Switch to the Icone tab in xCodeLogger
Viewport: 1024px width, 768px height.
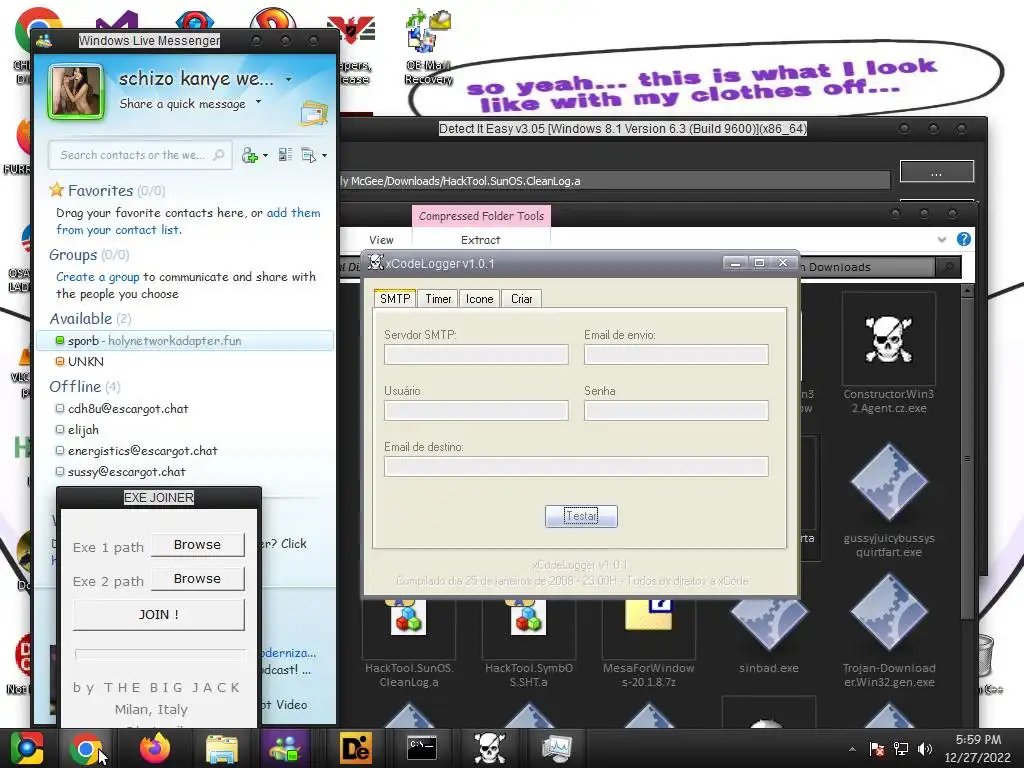point(479,299)
